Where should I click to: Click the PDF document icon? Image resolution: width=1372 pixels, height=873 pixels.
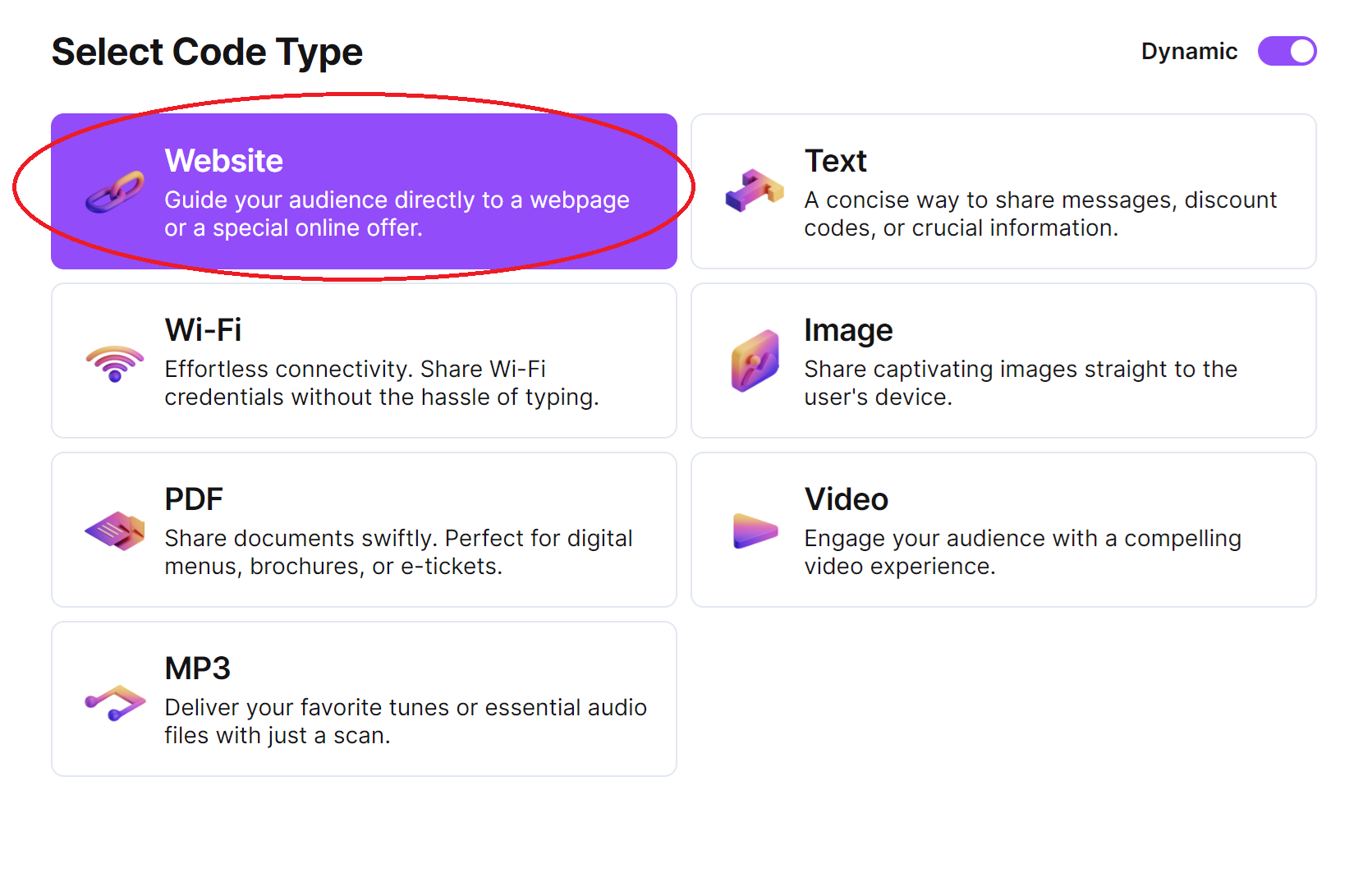point(115,531)
